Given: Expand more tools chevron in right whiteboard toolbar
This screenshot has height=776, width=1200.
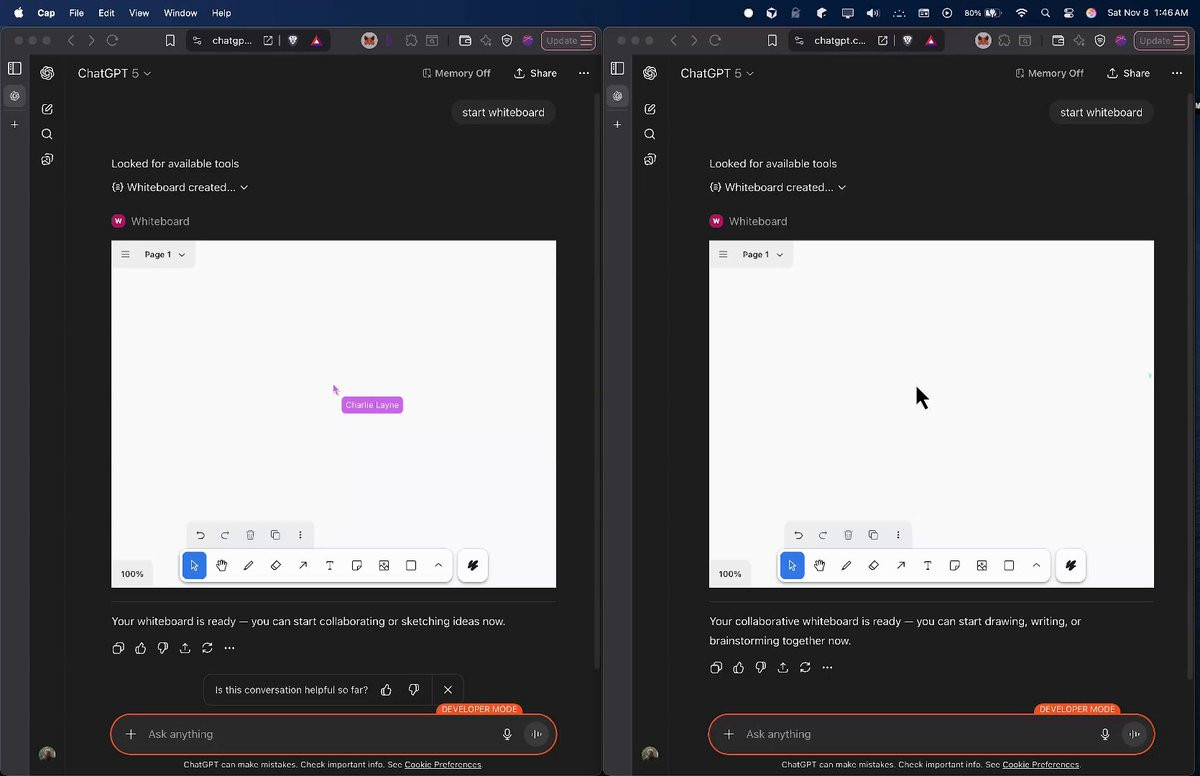Looking at the screenshot, I should pos(1036,565).
